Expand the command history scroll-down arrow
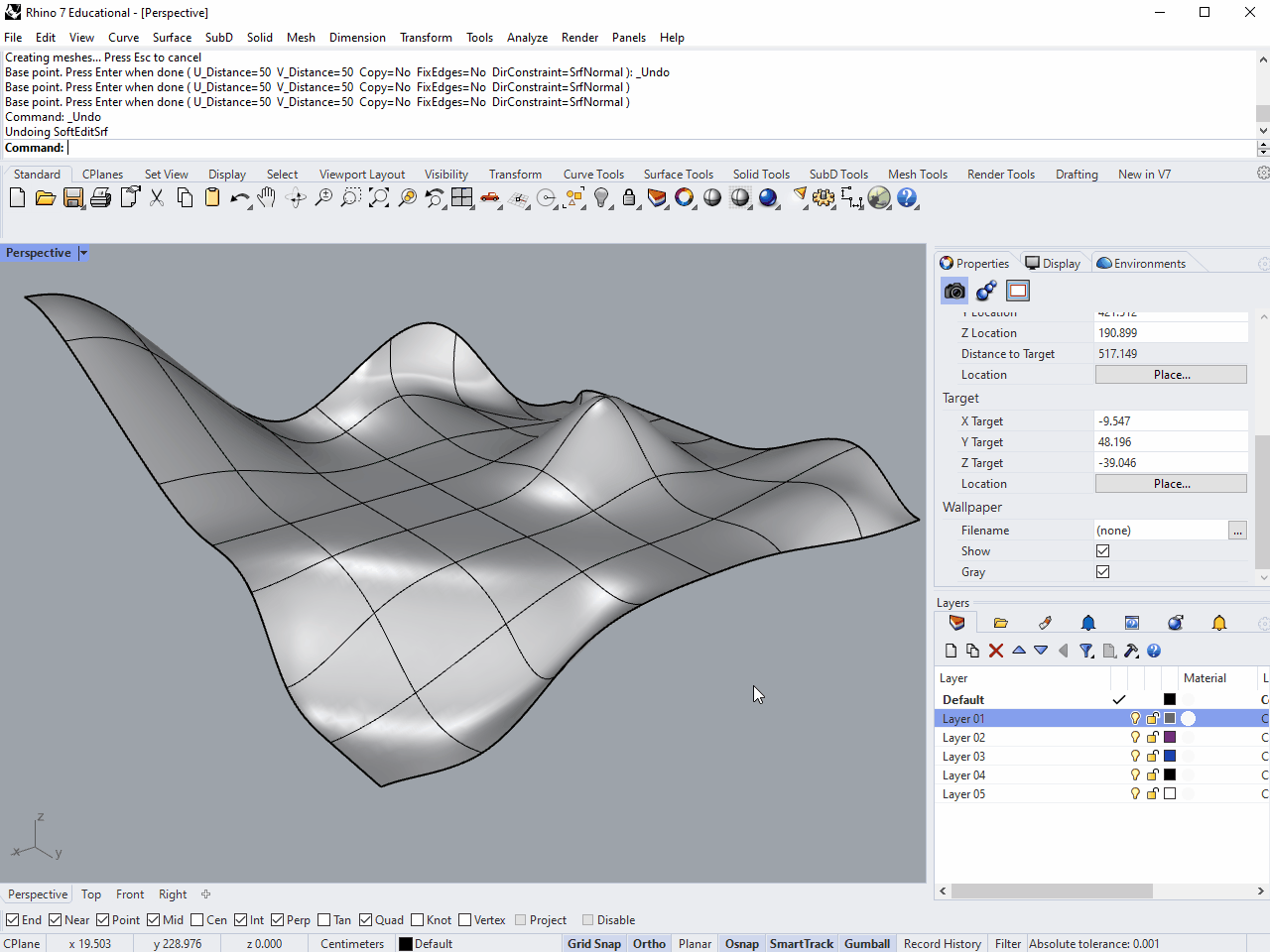The height and width of the screenshot is (952, 1270). 1262,131
